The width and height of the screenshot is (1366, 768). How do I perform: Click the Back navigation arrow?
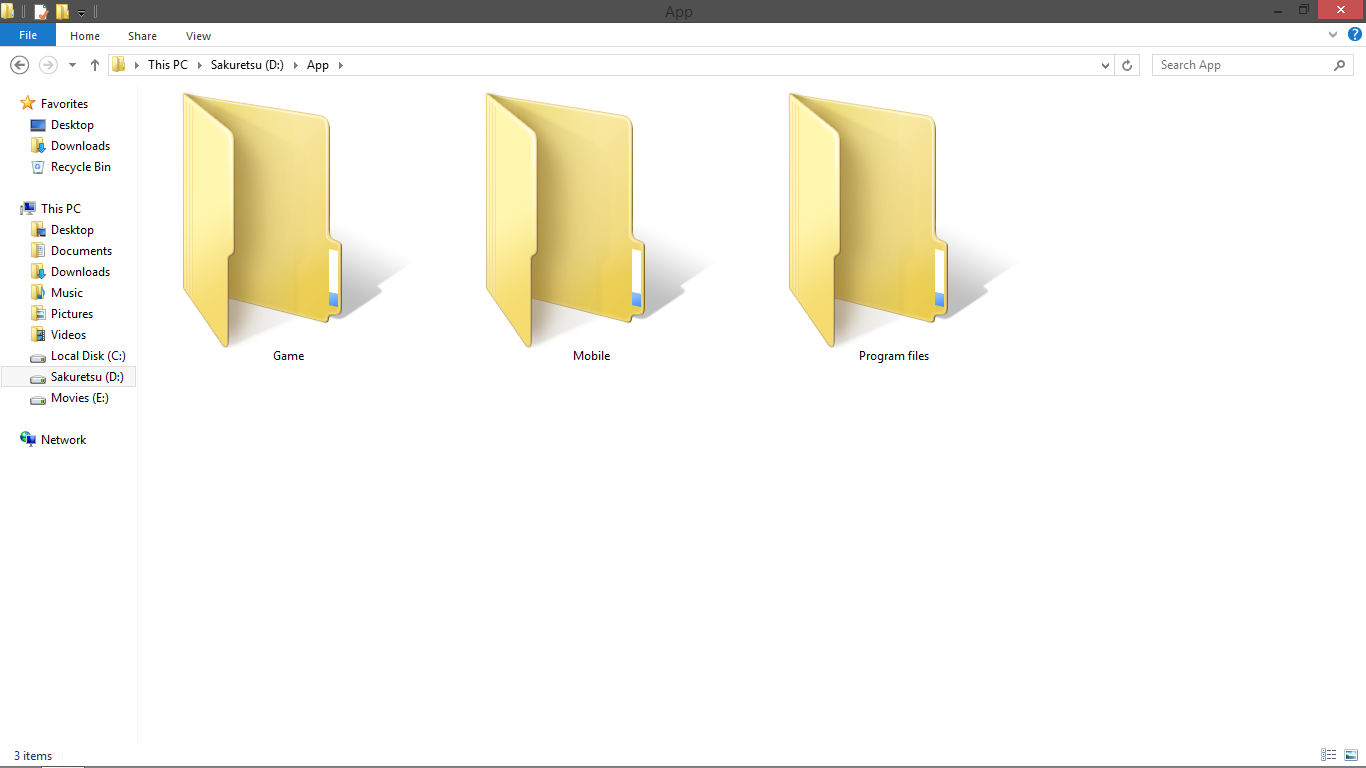pos(19,64)
